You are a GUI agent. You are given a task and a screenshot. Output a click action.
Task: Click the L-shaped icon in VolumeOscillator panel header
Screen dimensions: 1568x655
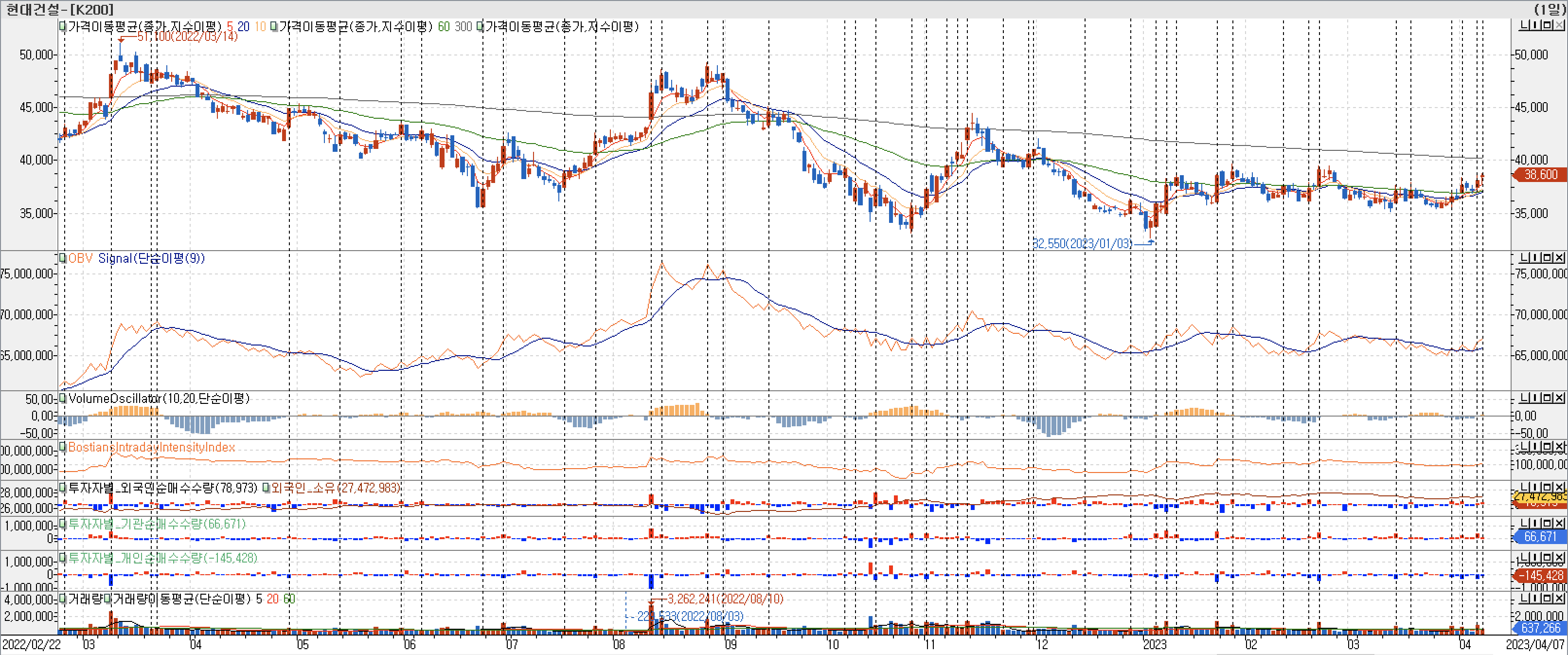pos(1524,398)
